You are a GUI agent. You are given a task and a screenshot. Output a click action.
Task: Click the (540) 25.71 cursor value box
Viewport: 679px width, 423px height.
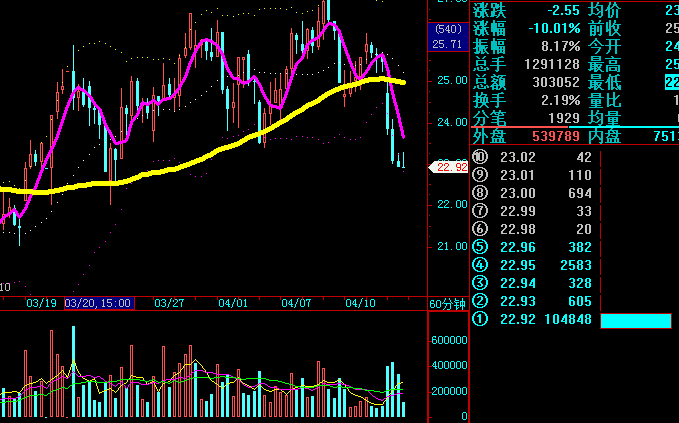click(448, 37)
